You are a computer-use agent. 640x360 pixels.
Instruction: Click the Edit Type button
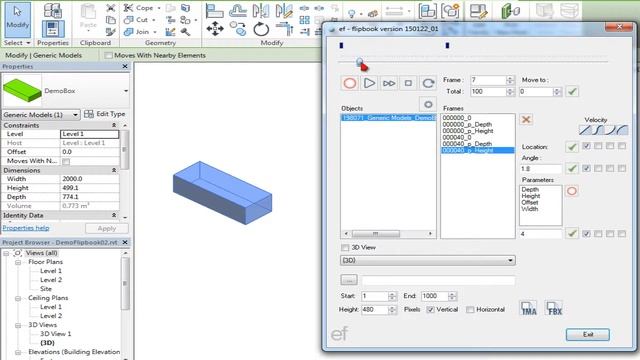105,114
